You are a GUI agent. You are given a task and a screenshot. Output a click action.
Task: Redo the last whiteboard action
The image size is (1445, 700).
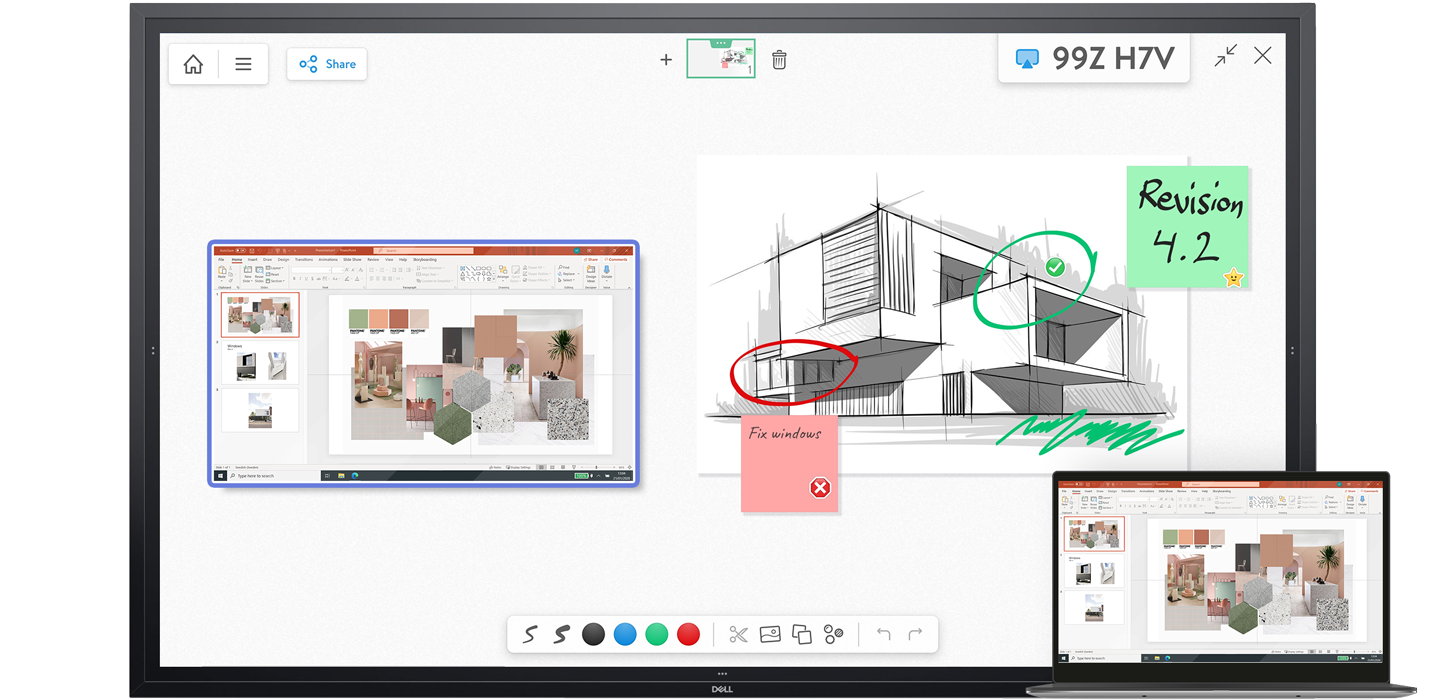pyautogui.click(x=913, y=634)
